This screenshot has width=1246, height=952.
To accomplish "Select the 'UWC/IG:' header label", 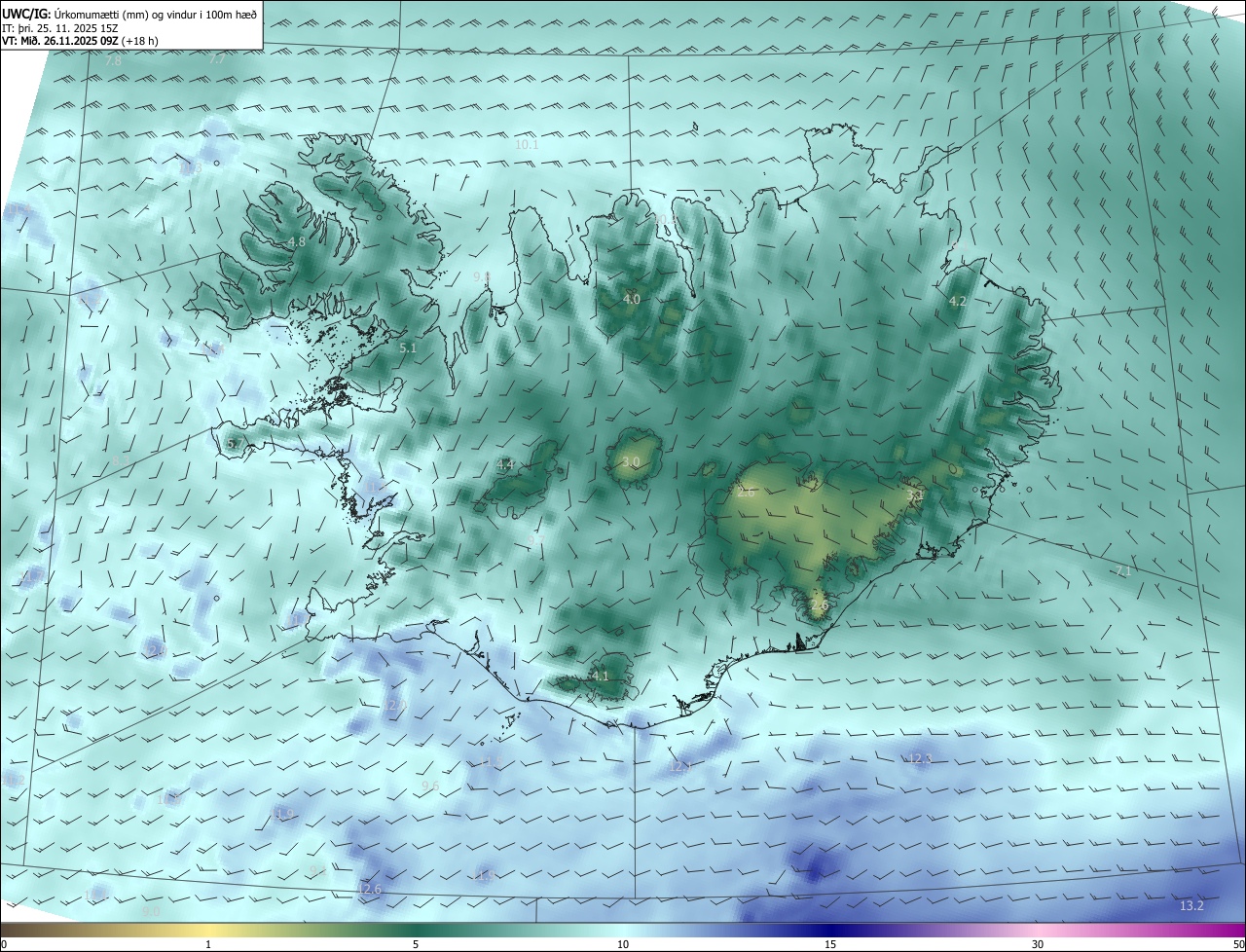I will click(27, 15).
